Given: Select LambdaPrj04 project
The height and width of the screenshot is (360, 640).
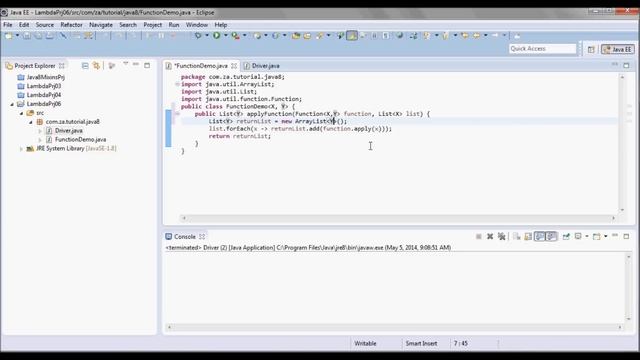Looking at the screenshot, I should coord(44,95).
